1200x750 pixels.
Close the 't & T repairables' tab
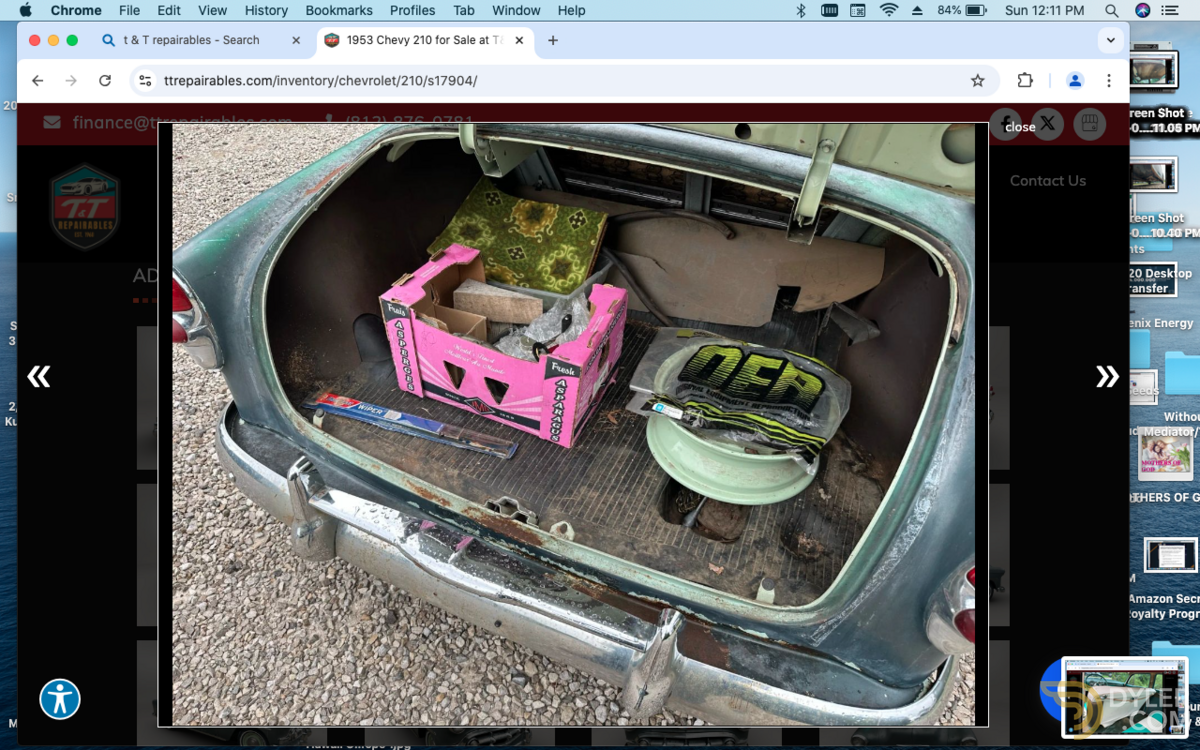(296, 40)
